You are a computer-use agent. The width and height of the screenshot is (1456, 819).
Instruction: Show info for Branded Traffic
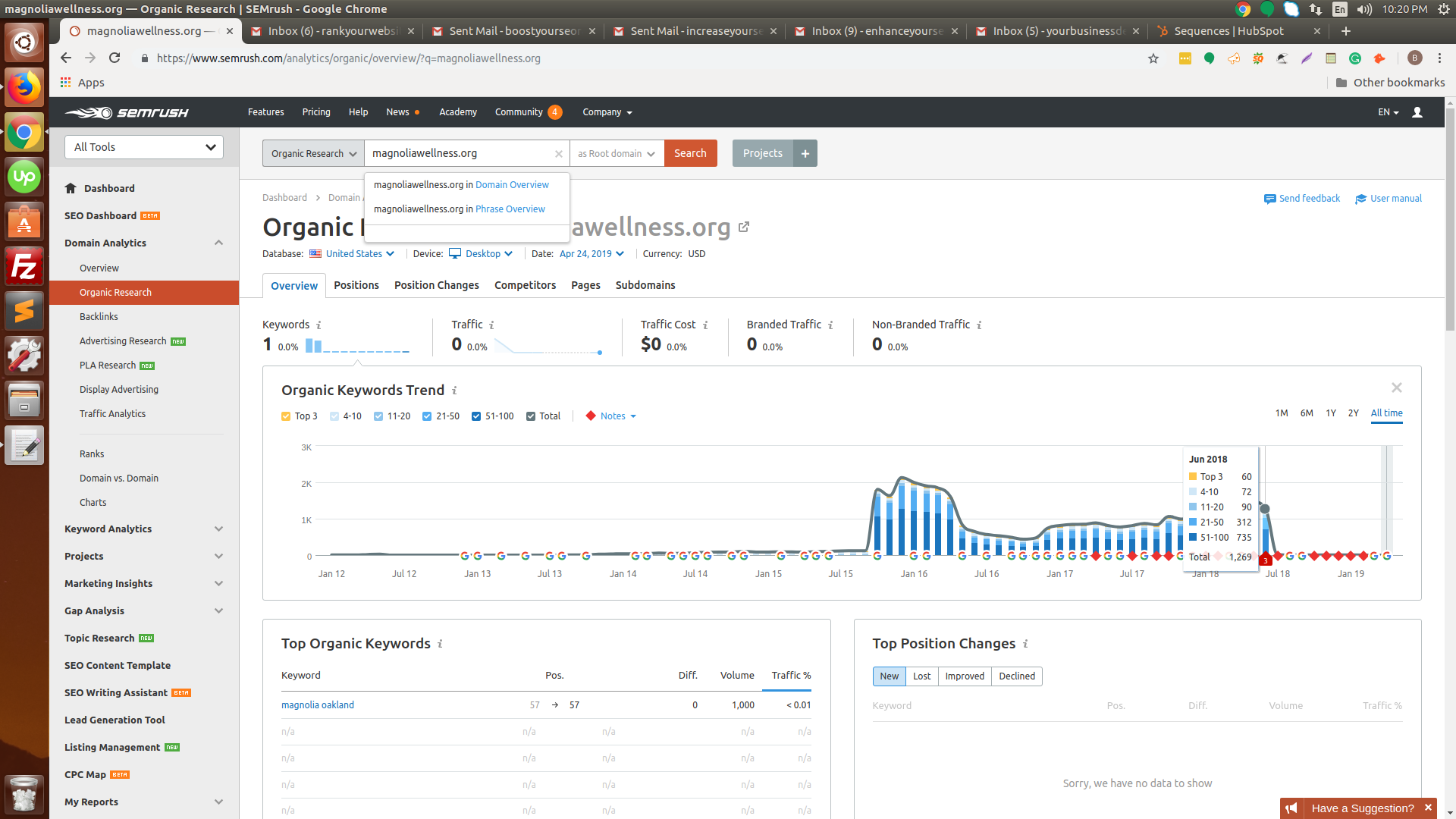point(830,325)
